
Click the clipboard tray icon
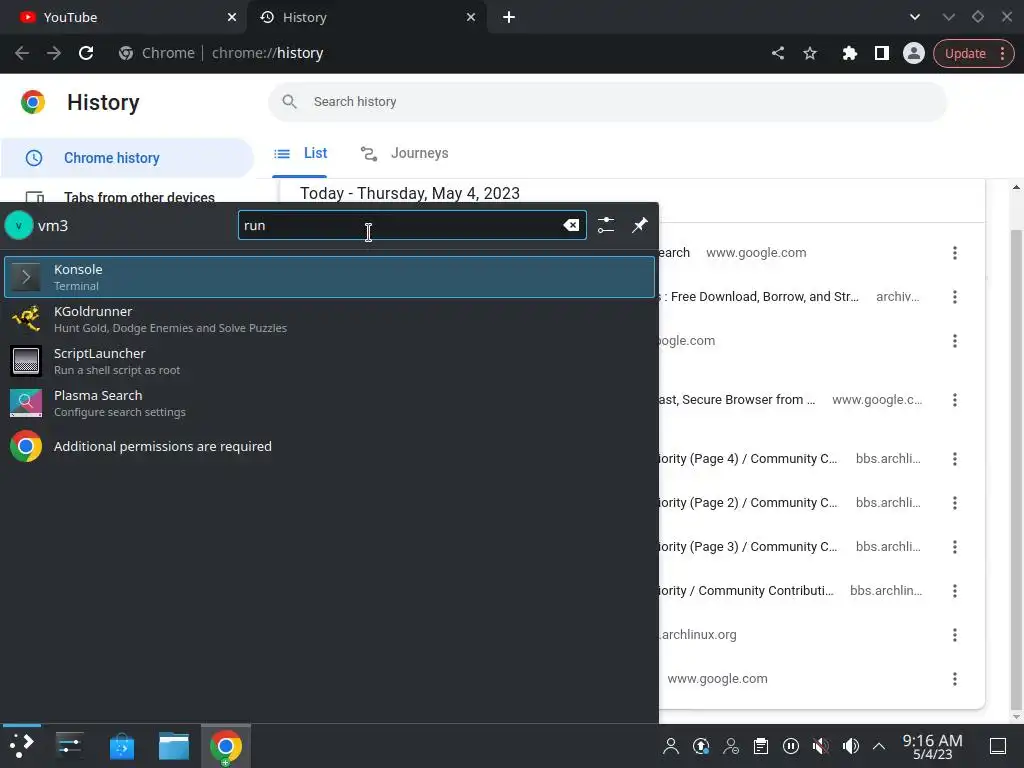click(x=761, y=746)
